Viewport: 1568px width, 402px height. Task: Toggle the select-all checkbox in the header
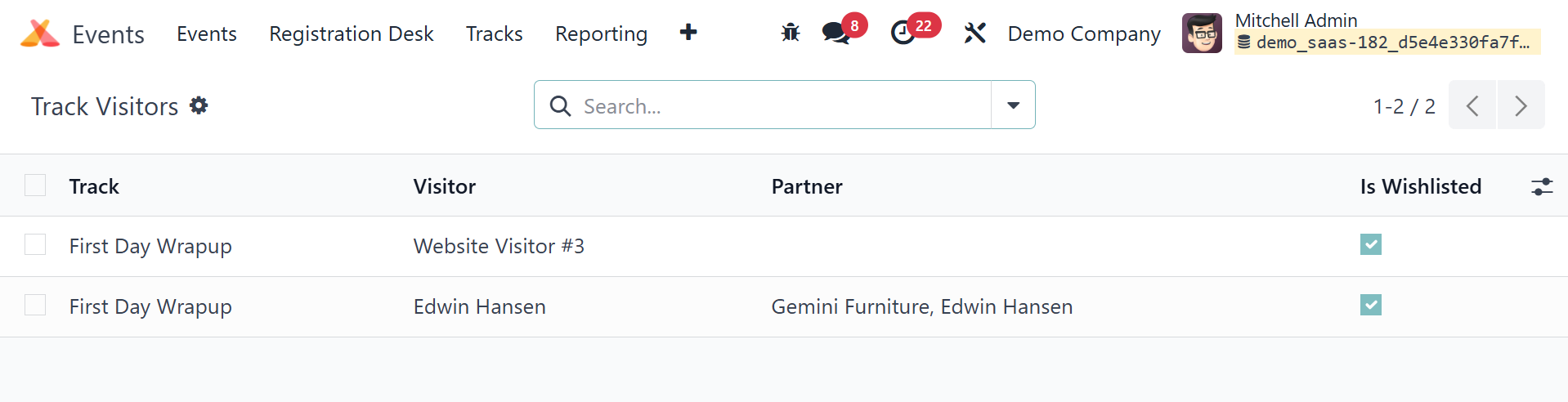pos(35,185)
